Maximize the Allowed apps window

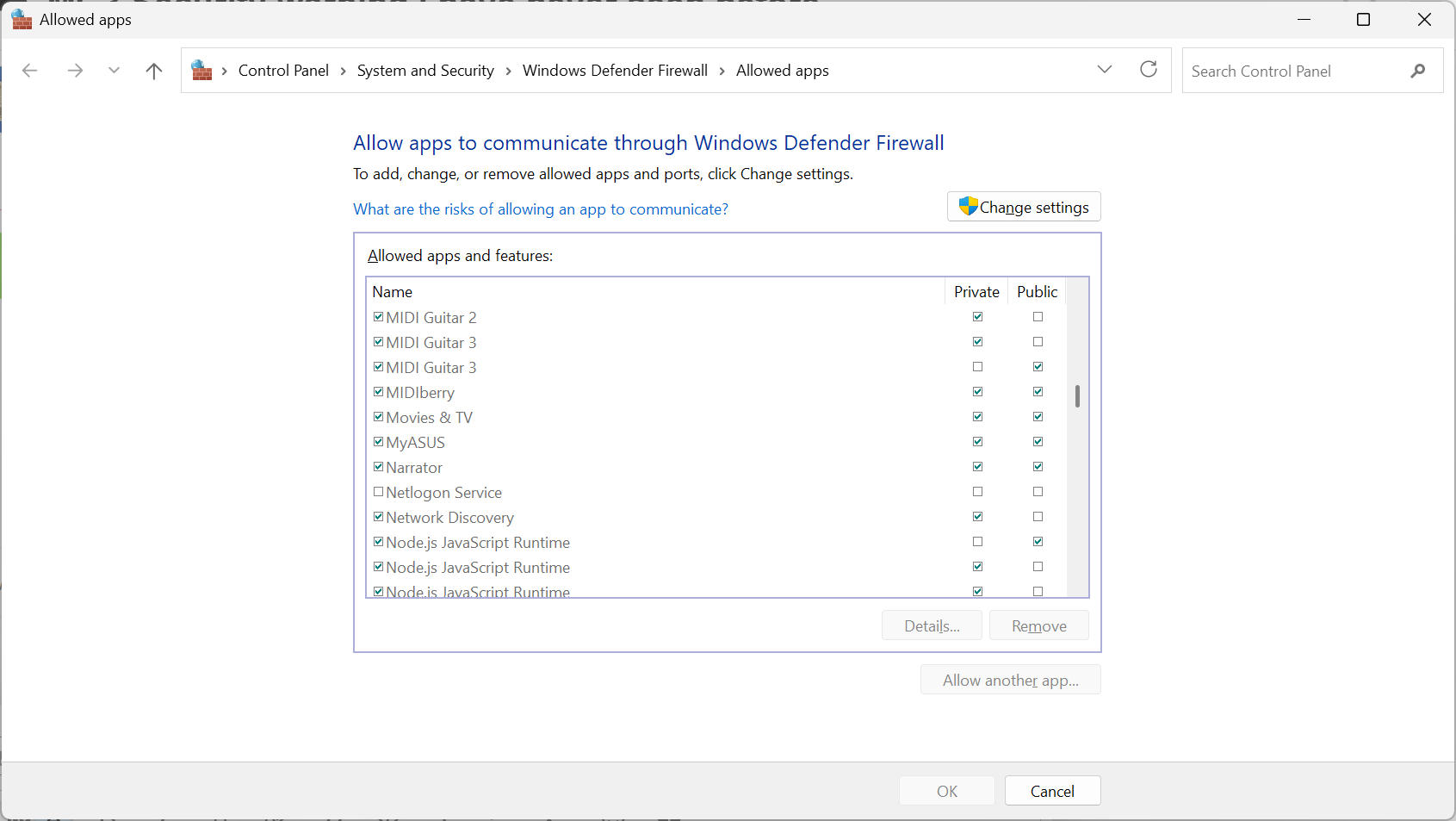click(x=1363, y=20)
